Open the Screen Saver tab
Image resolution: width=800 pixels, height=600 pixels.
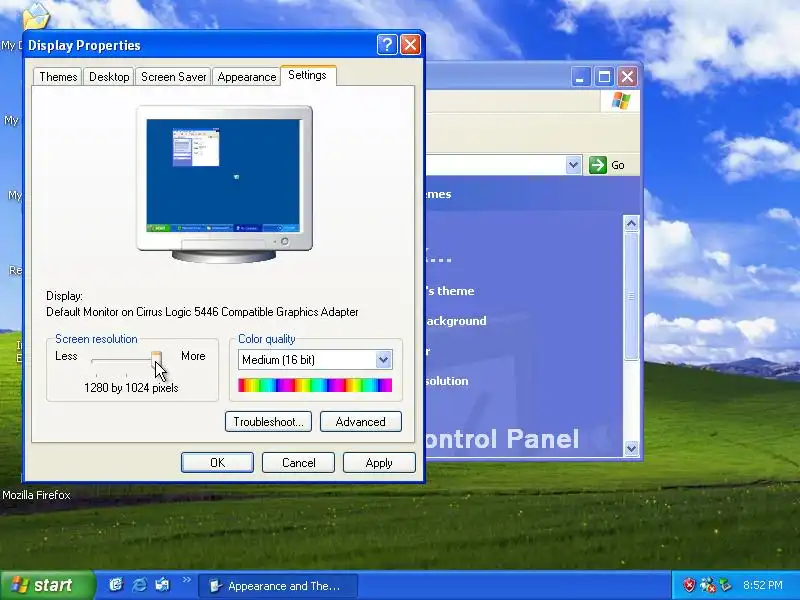(173, 77)
